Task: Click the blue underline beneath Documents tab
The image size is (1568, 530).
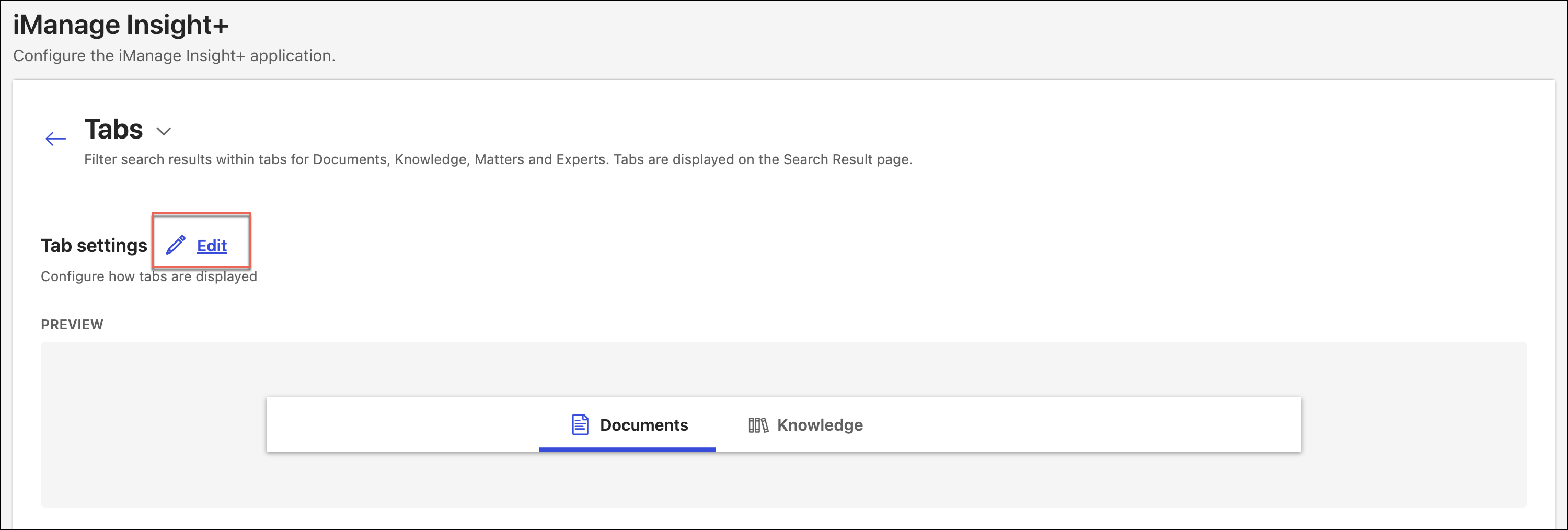Action: point(626,450)
